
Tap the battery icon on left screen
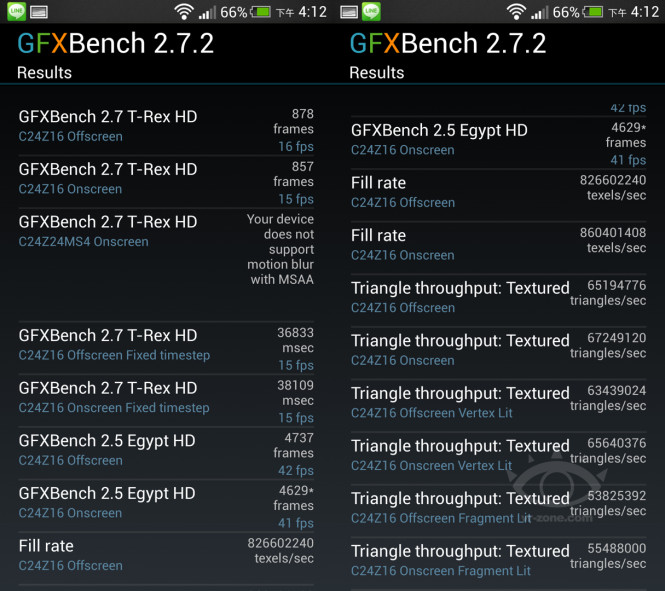coord(260,12)
